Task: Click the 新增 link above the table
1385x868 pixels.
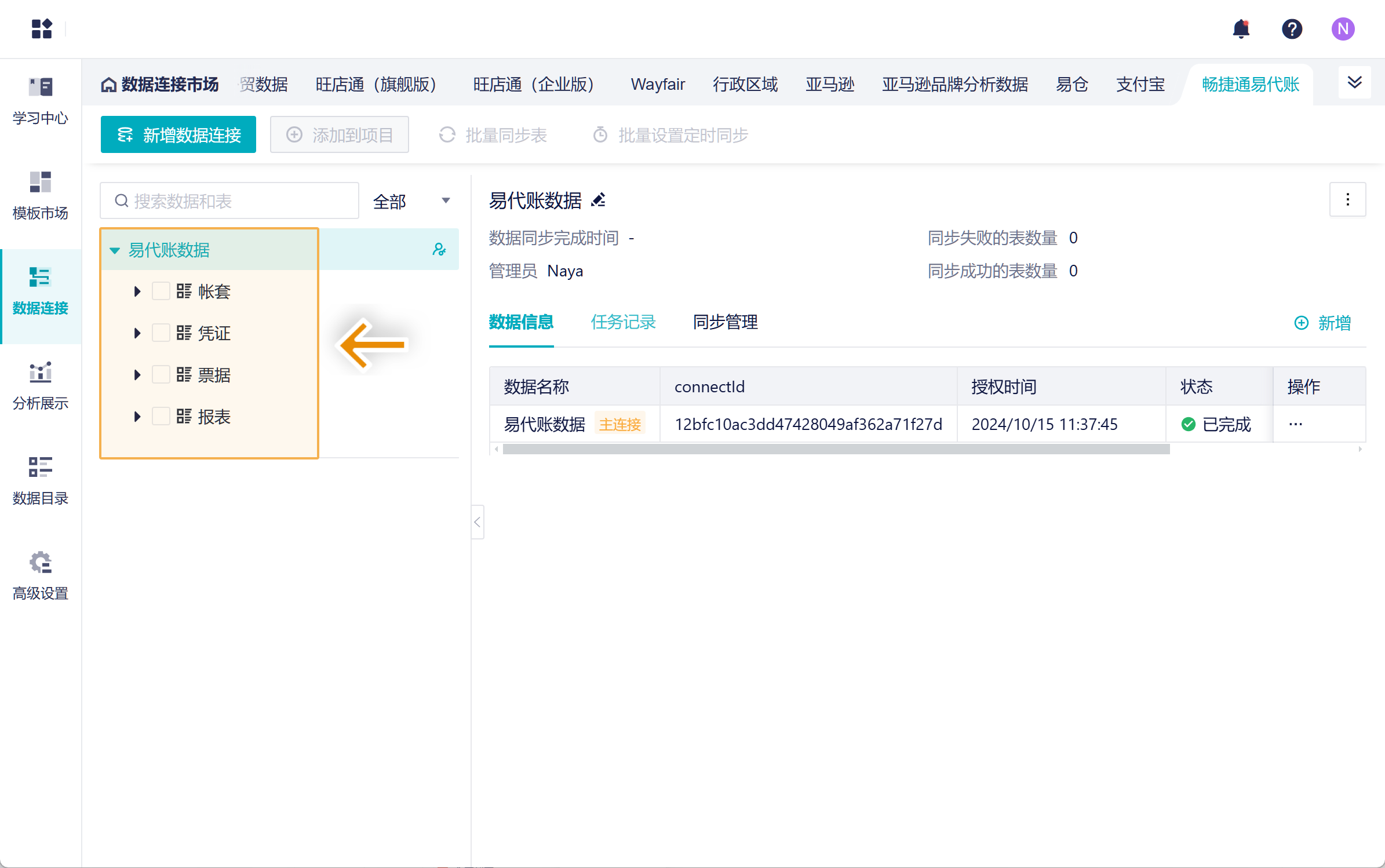Action: point(1323,322)
